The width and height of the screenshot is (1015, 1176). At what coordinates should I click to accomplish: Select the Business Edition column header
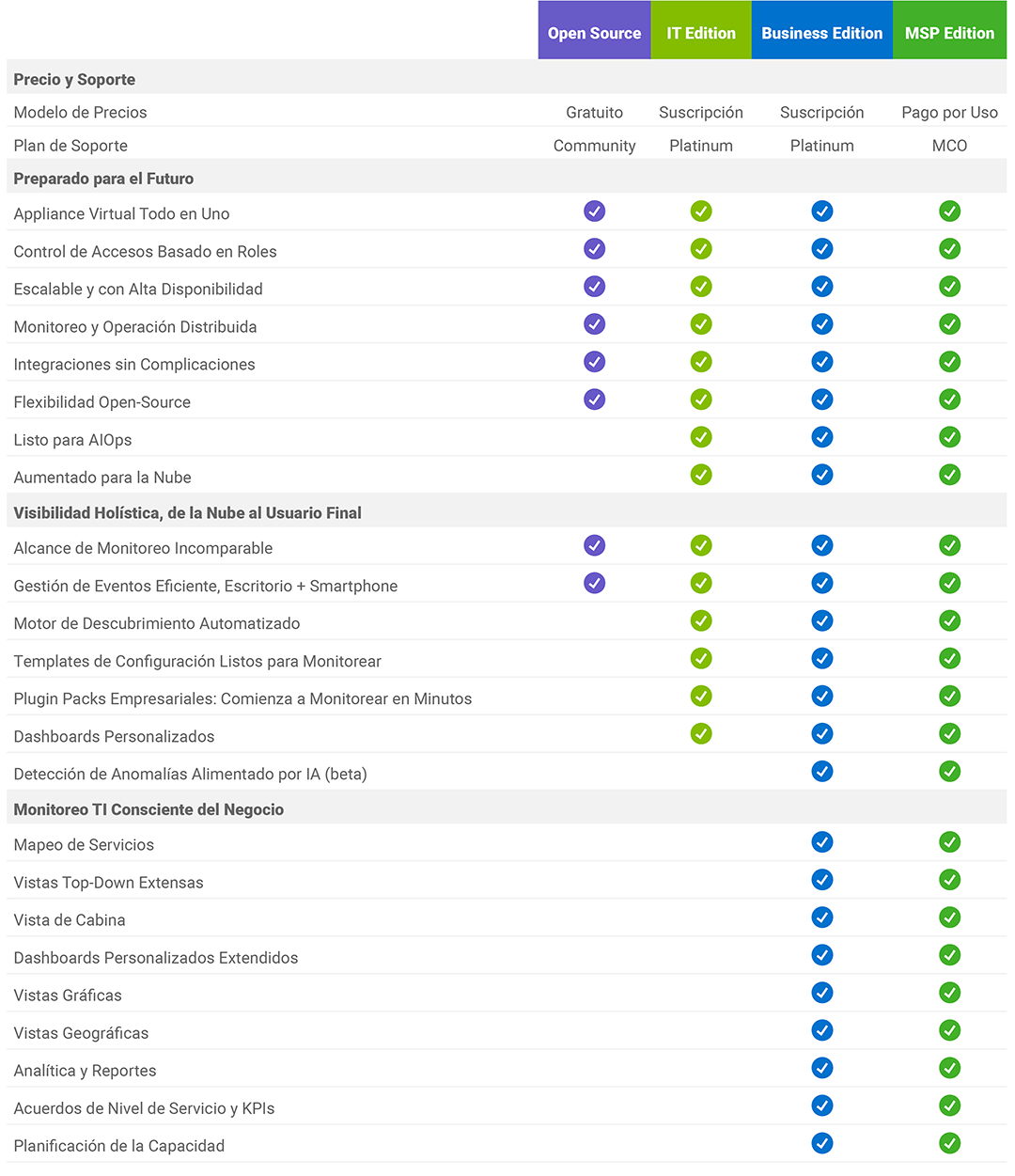(822, 30)
